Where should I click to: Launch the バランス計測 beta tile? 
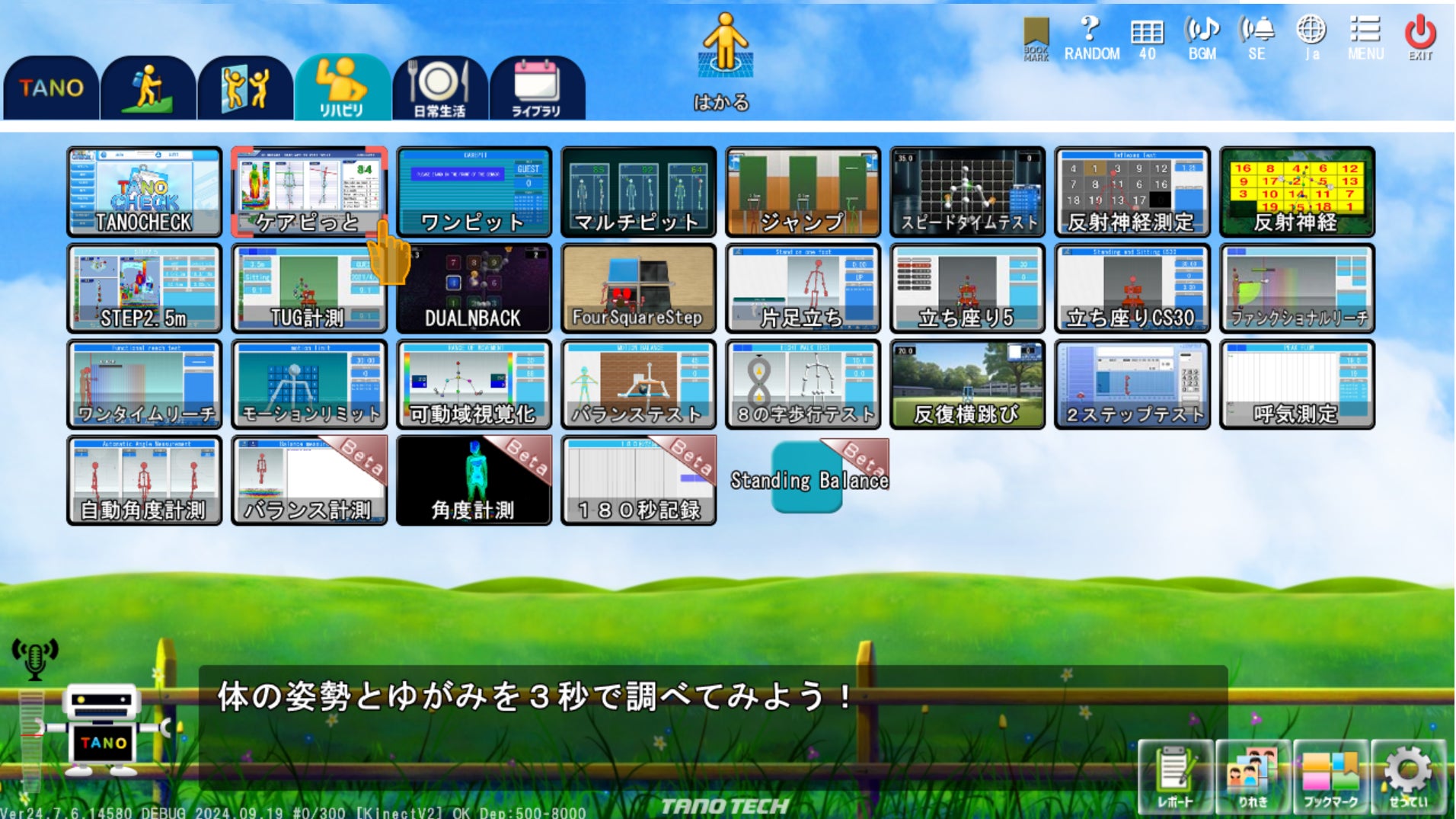309,480
